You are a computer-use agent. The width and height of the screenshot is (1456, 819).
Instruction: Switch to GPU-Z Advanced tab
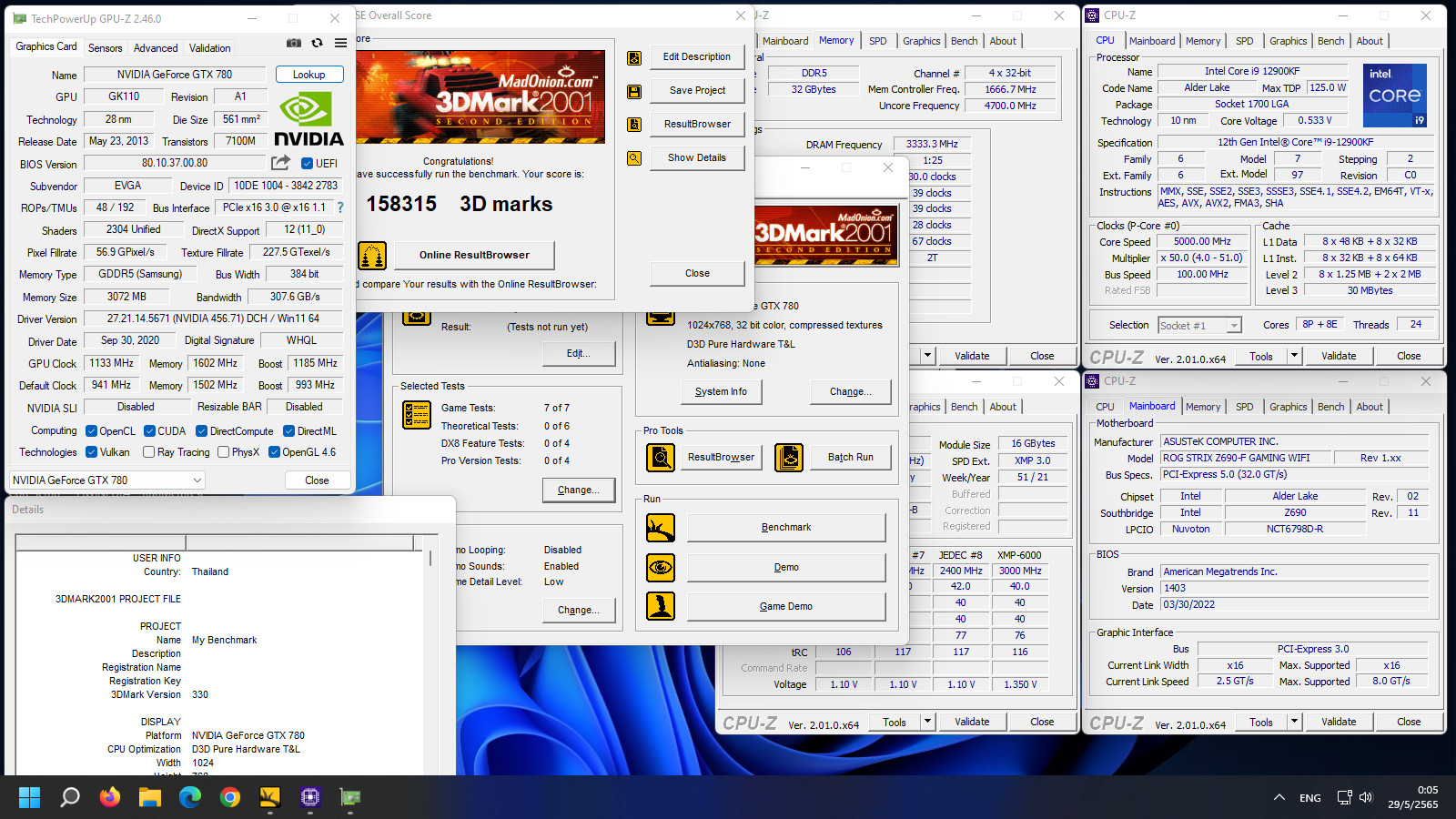156,48
